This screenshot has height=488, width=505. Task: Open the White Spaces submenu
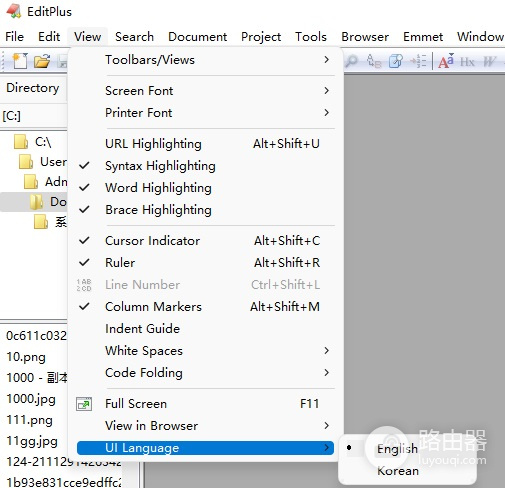coord(205,351)
